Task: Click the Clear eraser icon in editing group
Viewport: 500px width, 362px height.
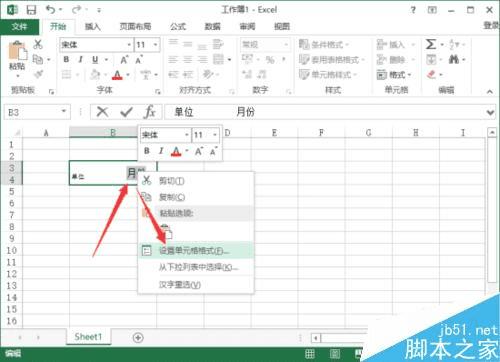Action: pyautogui.click(x=431, y=74)
